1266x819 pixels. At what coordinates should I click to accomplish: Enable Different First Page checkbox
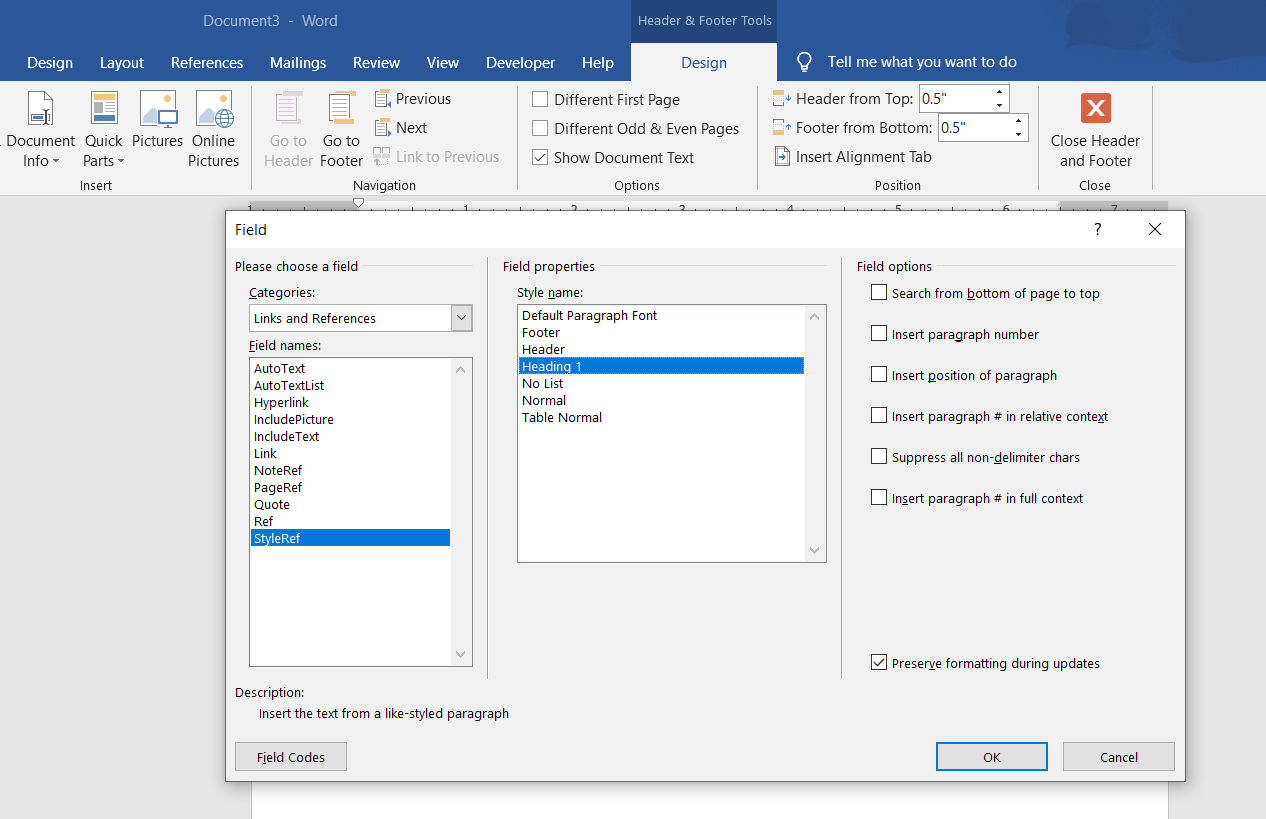(x=540, y=99)
